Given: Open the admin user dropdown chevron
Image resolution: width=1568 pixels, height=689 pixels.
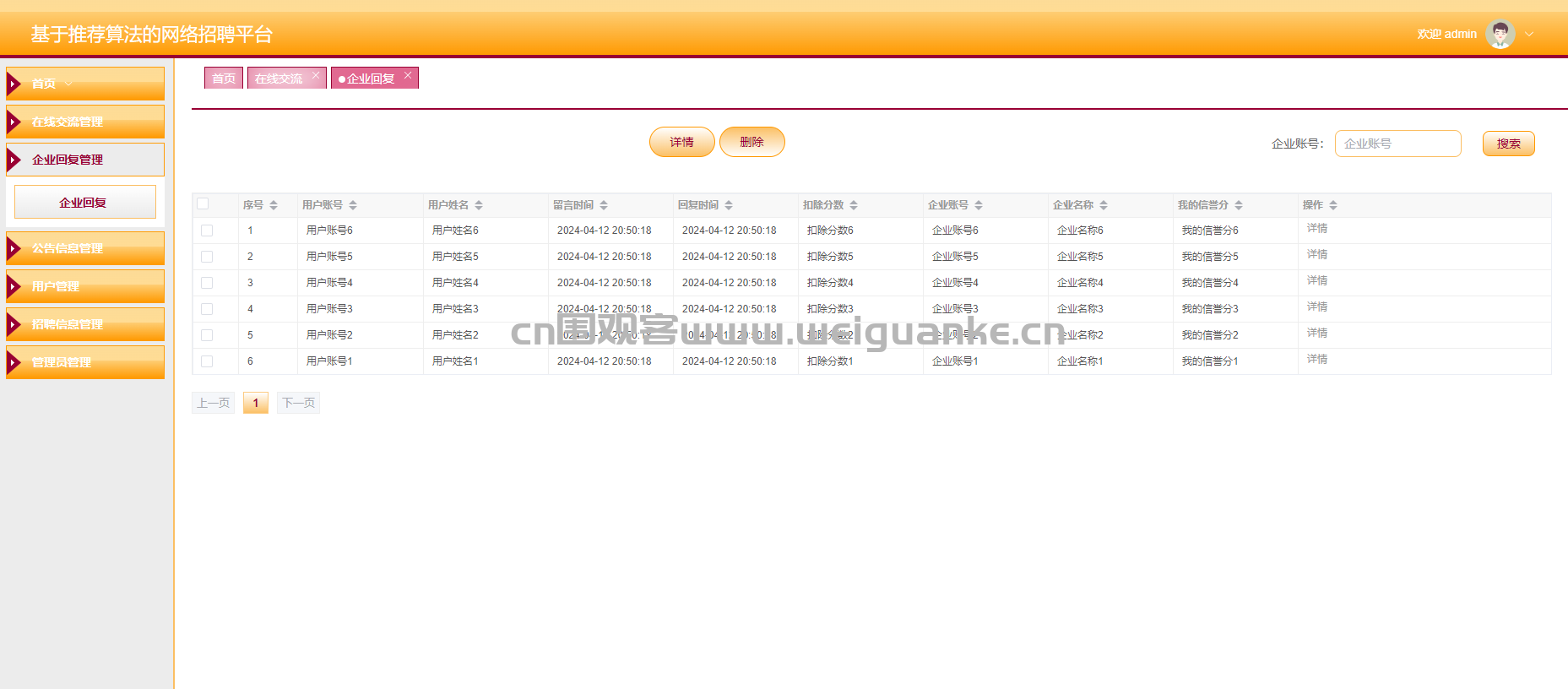Looking at the screenshot, I should pyautogui.click(x=1529, y=35).
